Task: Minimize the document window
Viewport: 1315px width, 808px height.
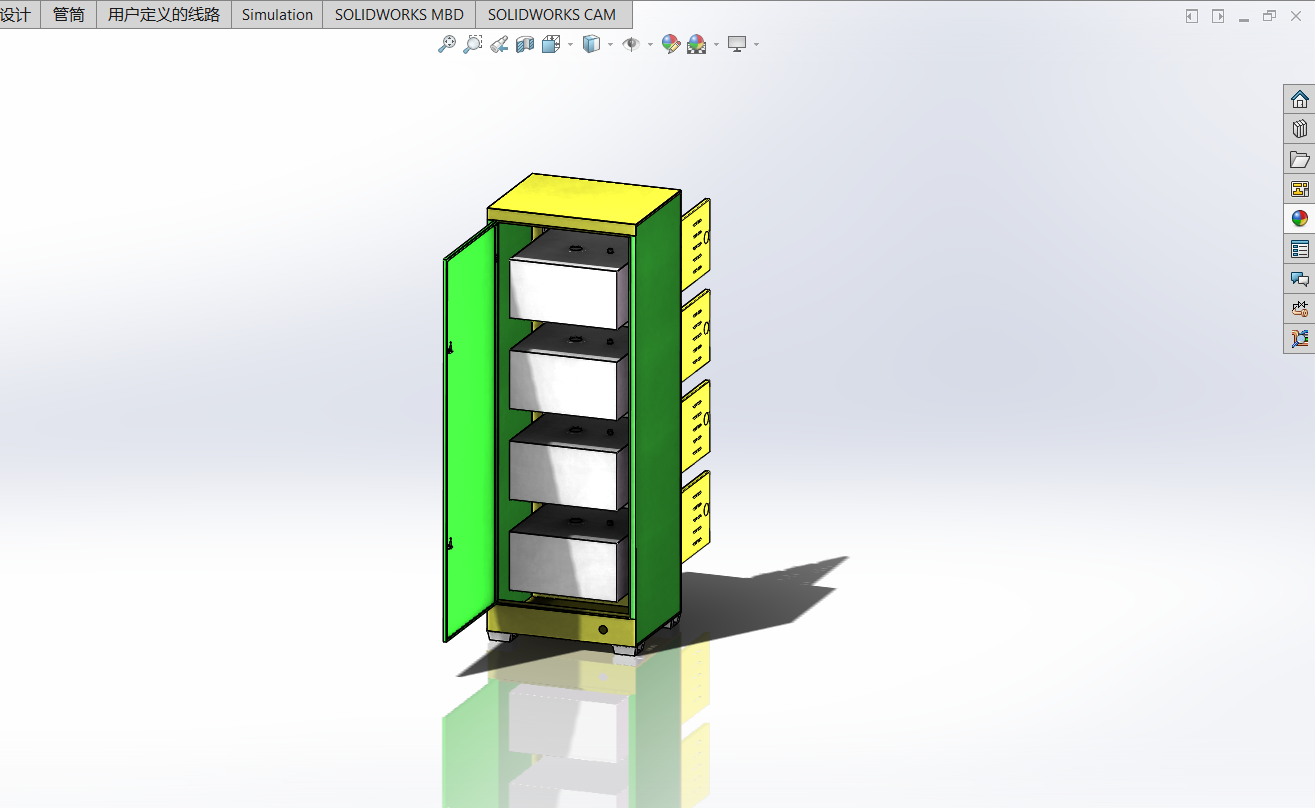Action: [x=1243, y=18]
